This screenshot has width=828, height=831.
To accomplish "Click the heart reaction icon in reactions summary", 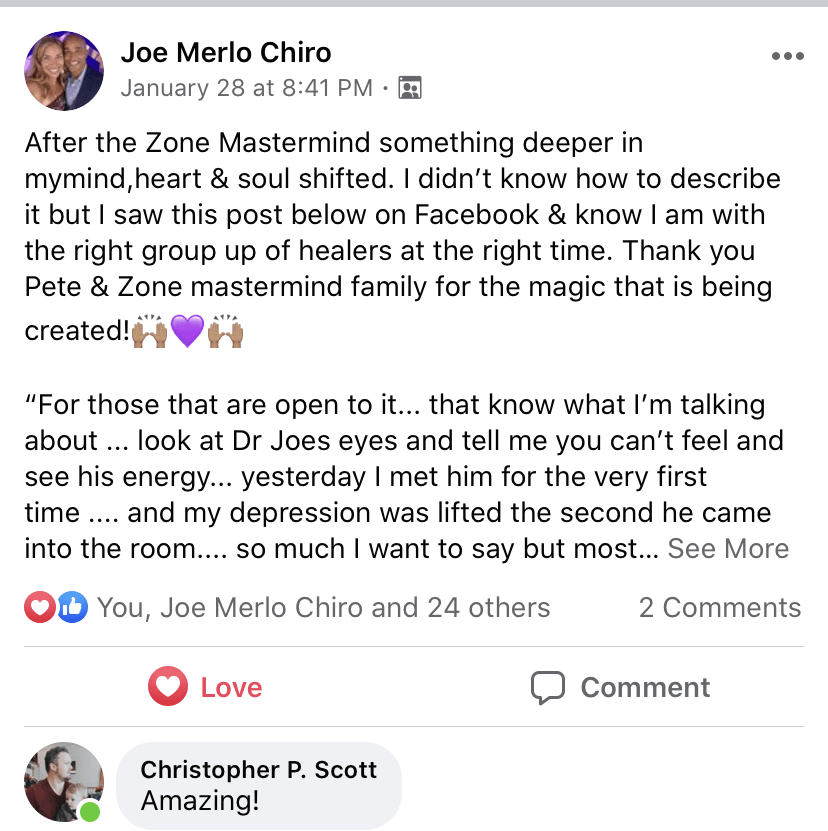I will click(x=39, y=607).
